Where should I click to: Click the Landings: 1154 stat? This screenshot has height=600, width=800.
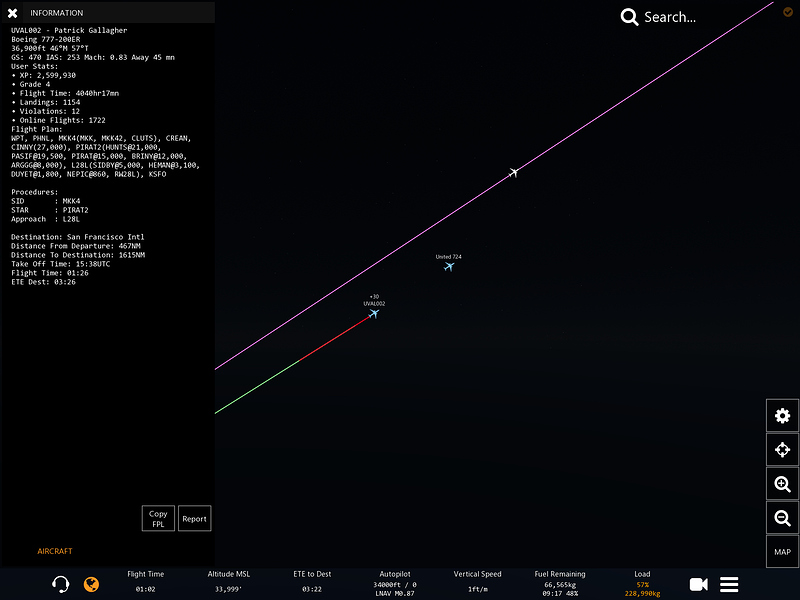(x=45, y=102)
